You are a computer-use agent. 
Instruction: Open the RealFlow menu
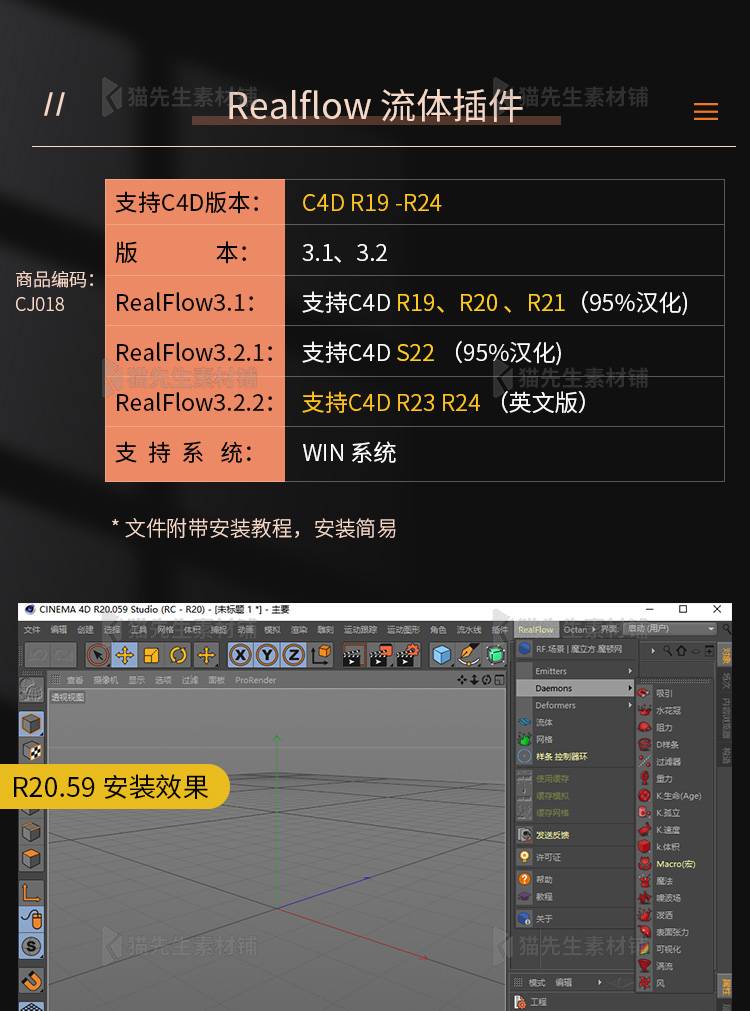[535, 629]
